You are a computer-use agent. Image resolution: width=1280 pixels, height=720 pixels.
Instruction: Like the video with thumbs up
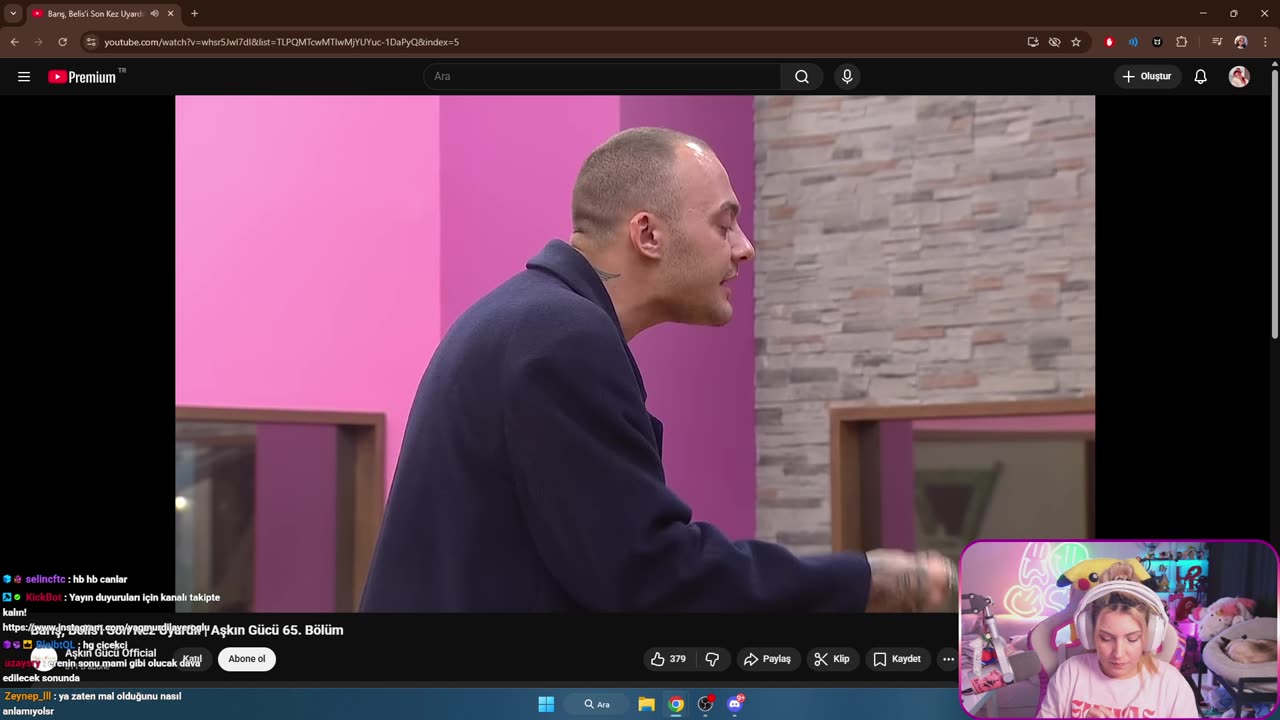(x=668, y=659)
